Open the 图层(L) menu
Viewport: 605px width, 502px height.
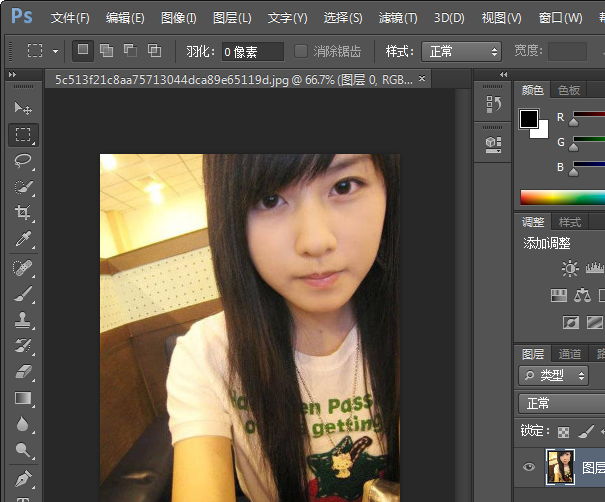[232, 18]
